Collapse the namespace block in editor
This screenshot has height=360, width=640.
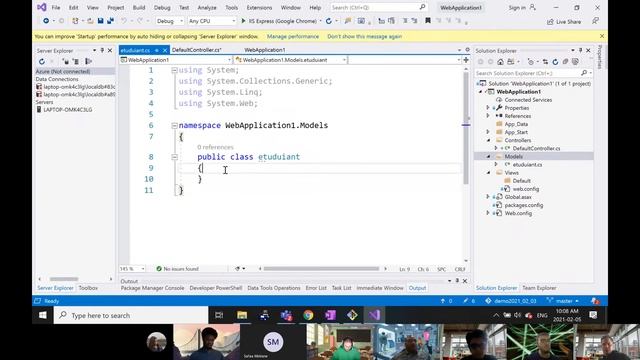(174, 126)
